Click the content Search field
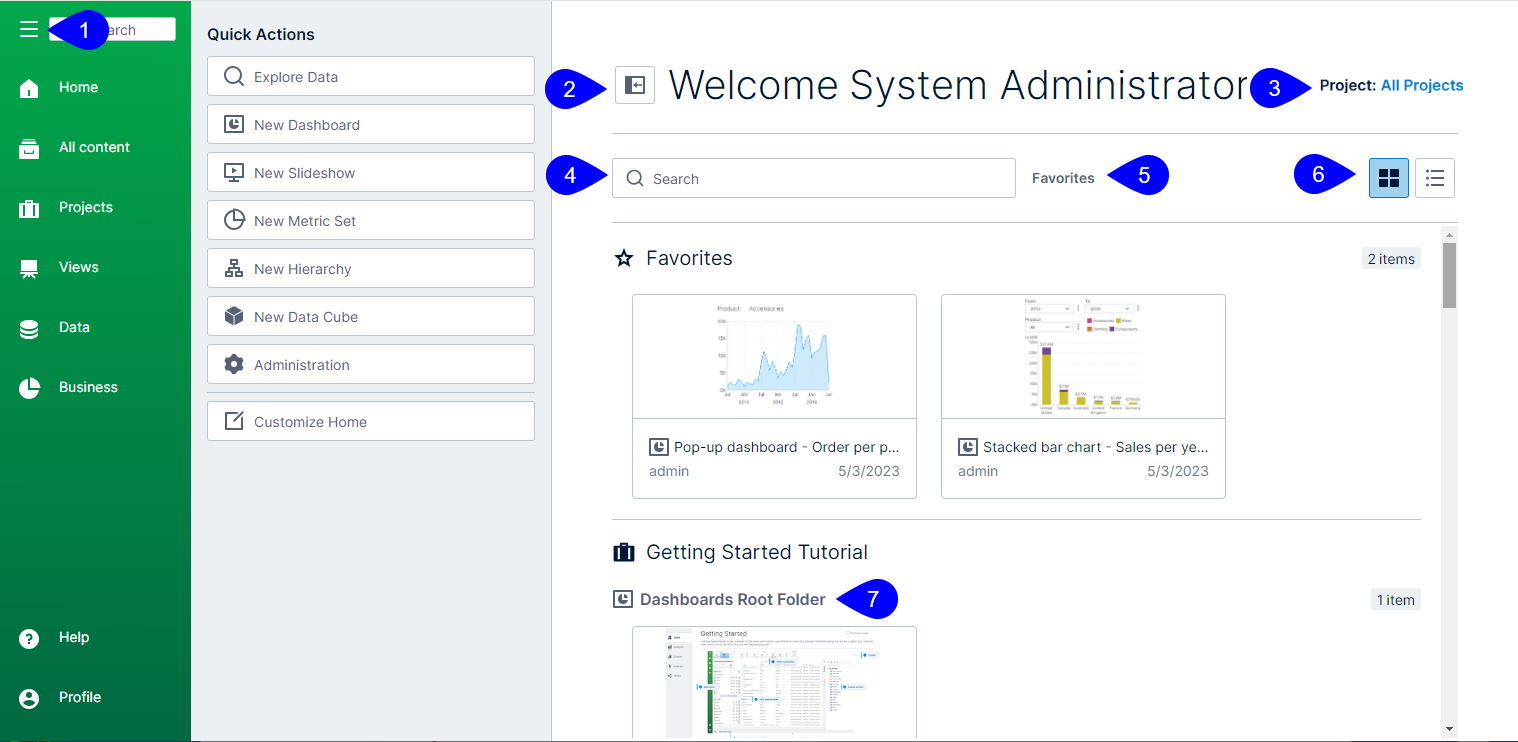This screenshot has width=1518, height=742. pyautogui.click(x=813, y=178)
